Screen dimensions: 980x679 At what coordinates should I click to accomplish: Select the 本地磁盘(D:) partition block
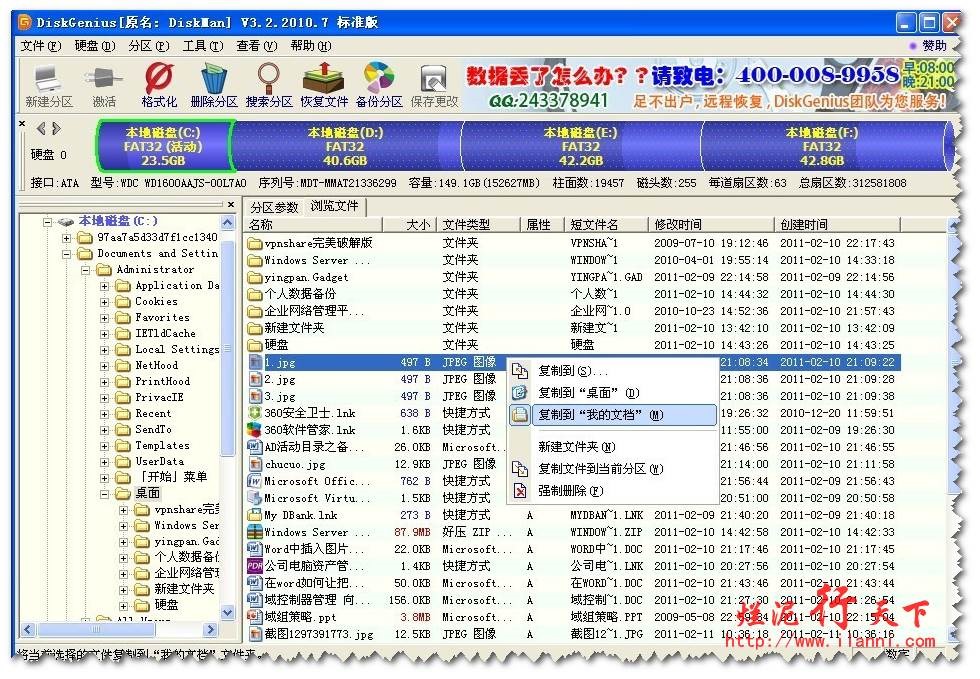pyautogui.click(x=345, y=146)
